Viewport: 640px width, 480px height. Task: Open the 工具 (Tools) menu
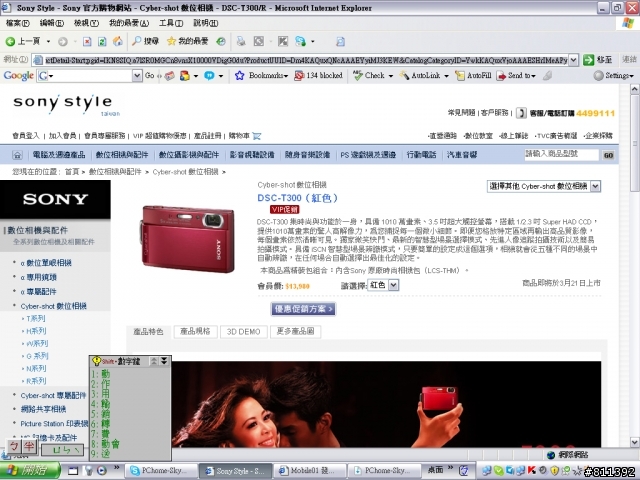tap(171, 23)
